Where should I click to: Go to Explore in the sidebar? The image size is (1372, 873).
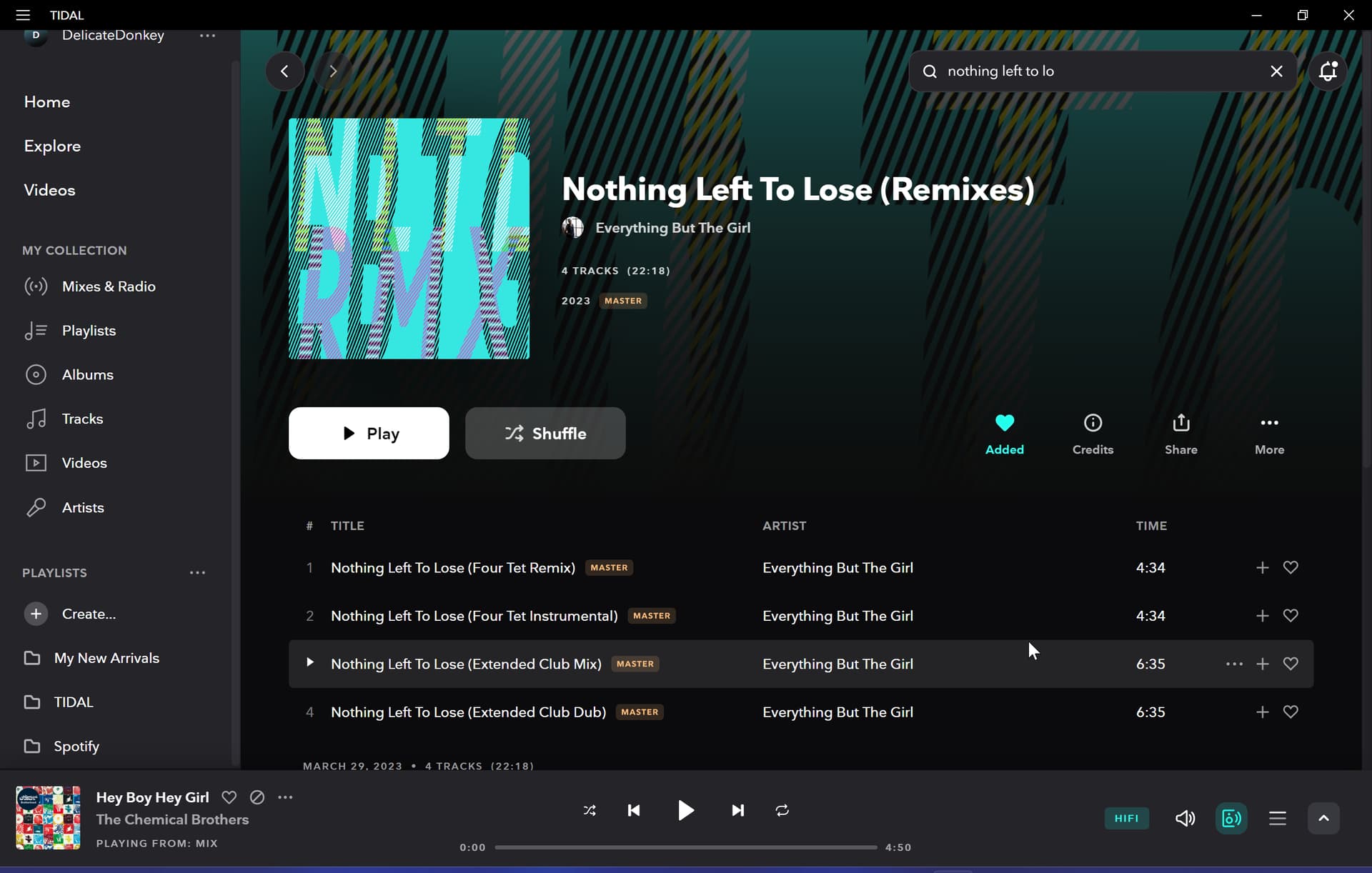[52, 146]
